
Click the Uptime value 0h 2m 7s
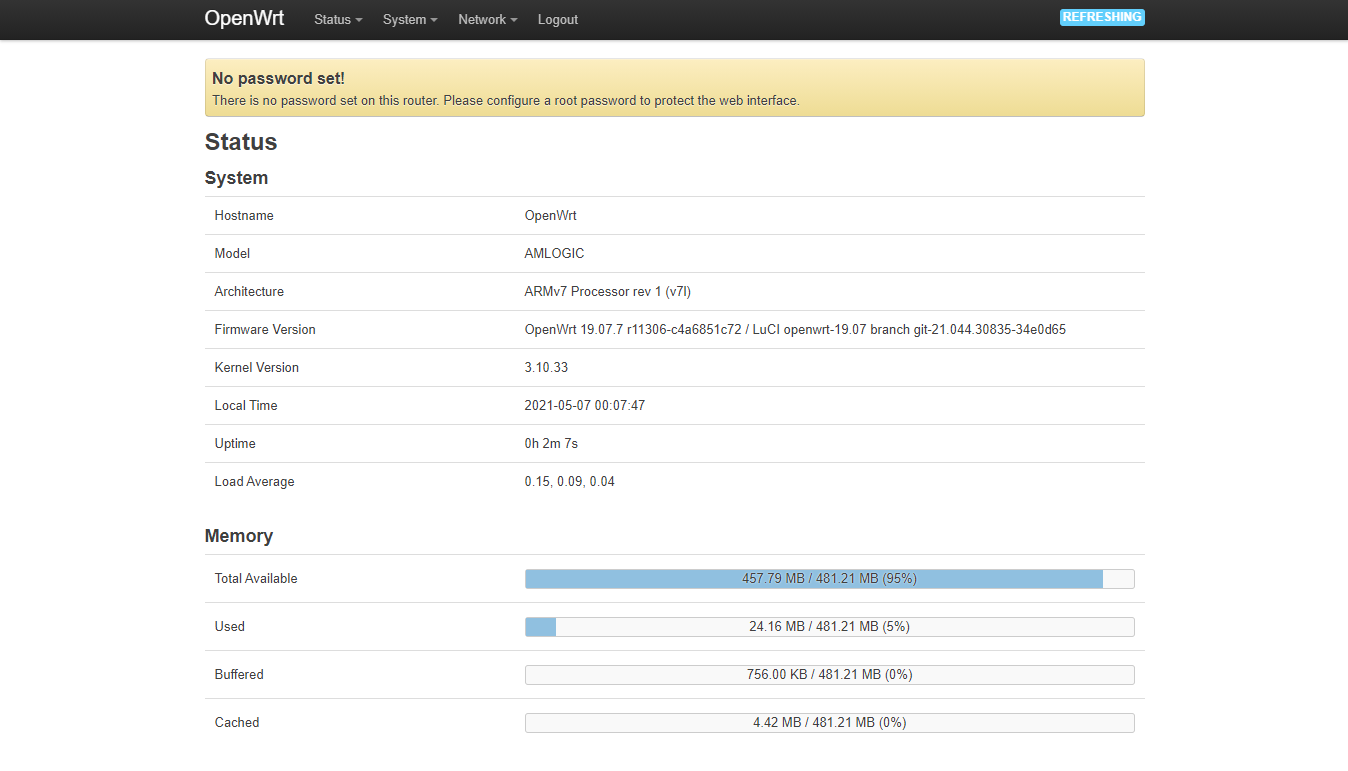click(x=551, y=444)
